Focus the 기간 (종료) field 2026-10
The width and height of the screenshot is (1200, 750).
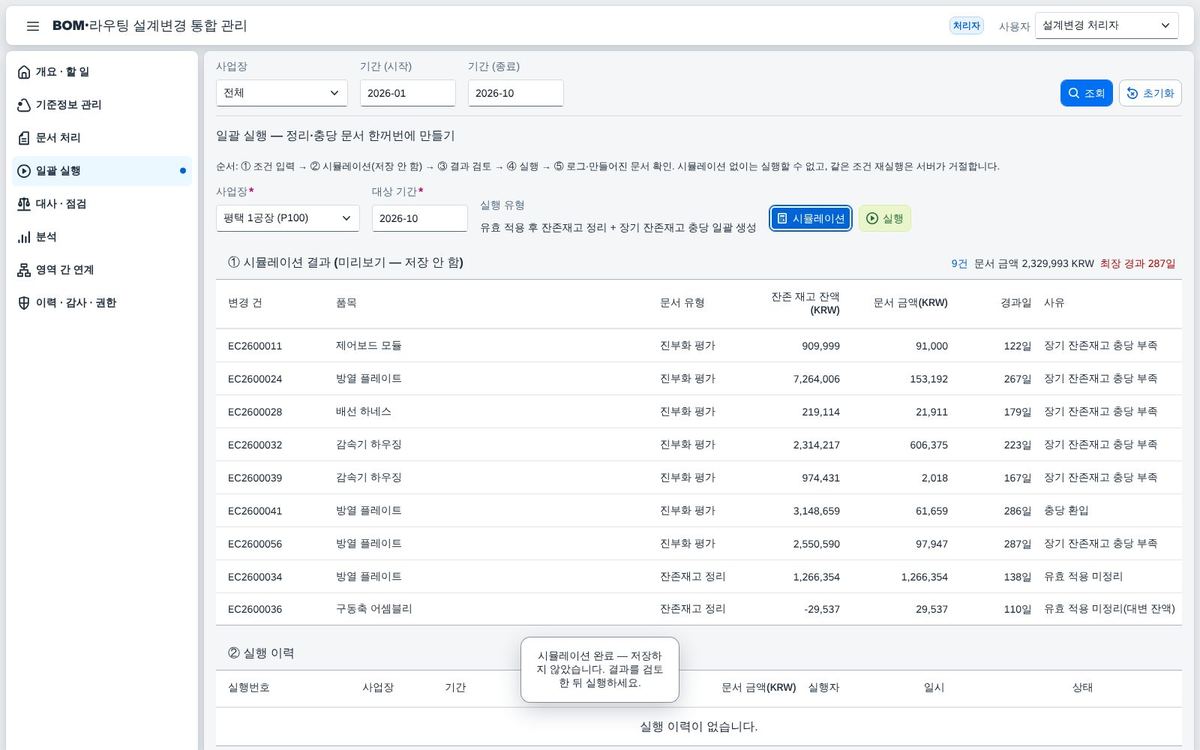[x=516, y=93]
